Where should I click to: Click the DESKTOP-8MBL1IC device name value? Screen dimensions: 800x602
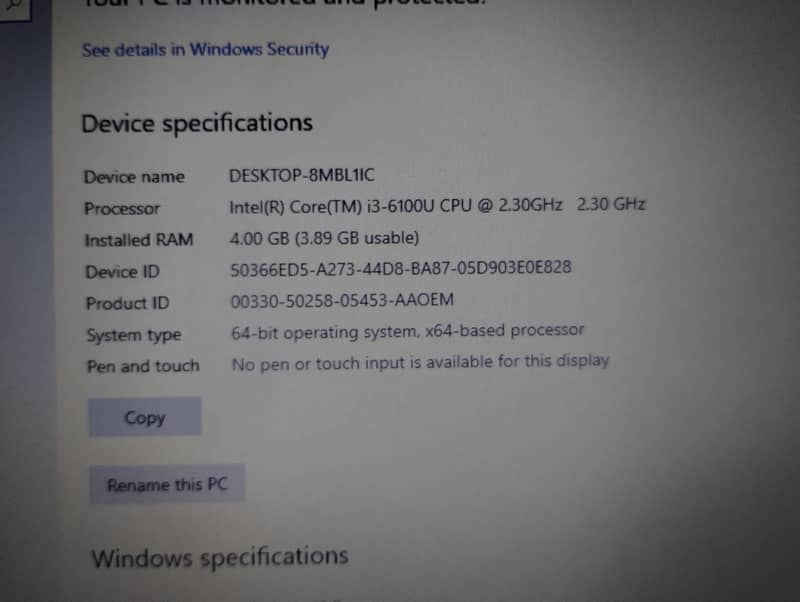(x=302, y=175)
